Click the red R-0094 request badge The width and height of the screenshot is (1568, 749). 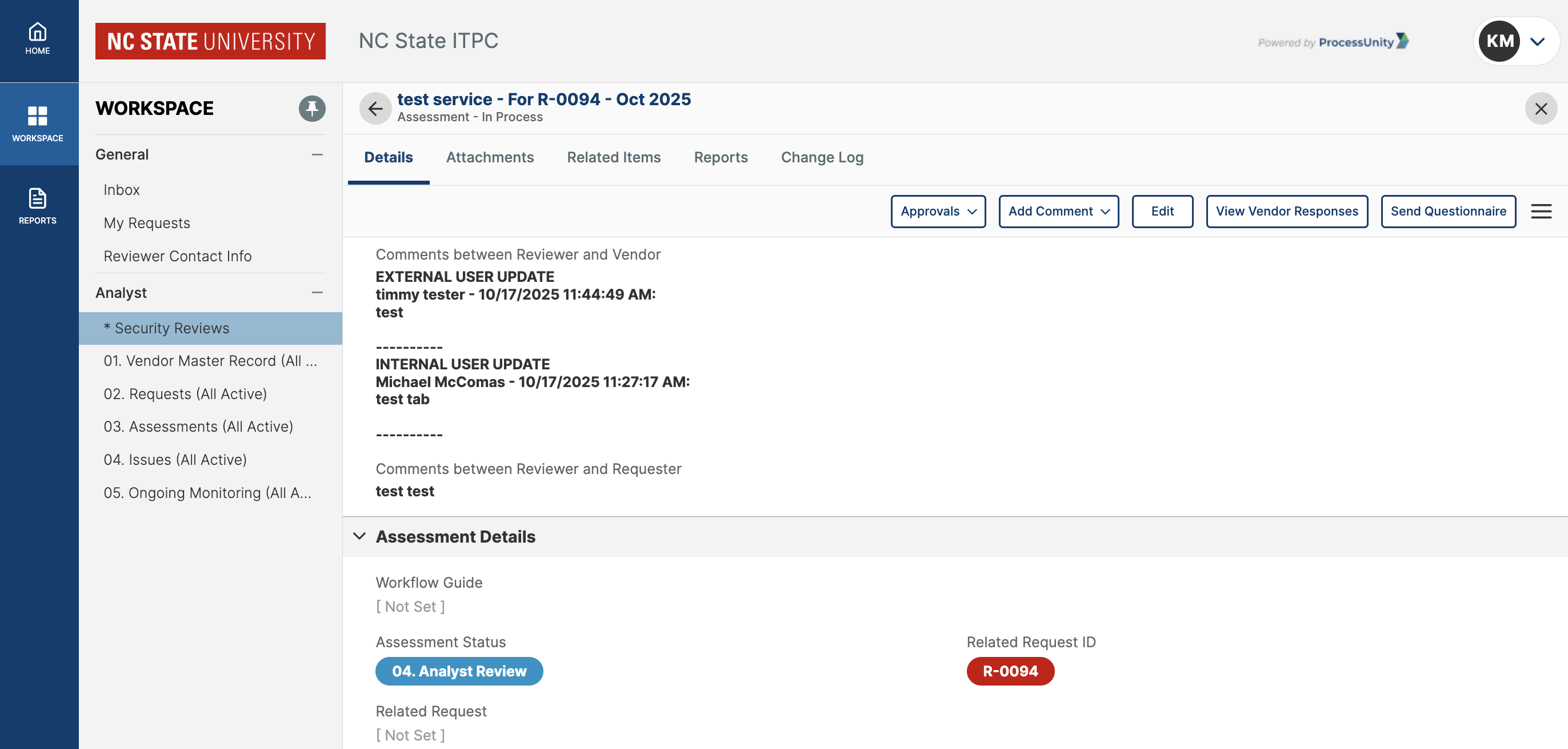click(x=1010, y=671)
